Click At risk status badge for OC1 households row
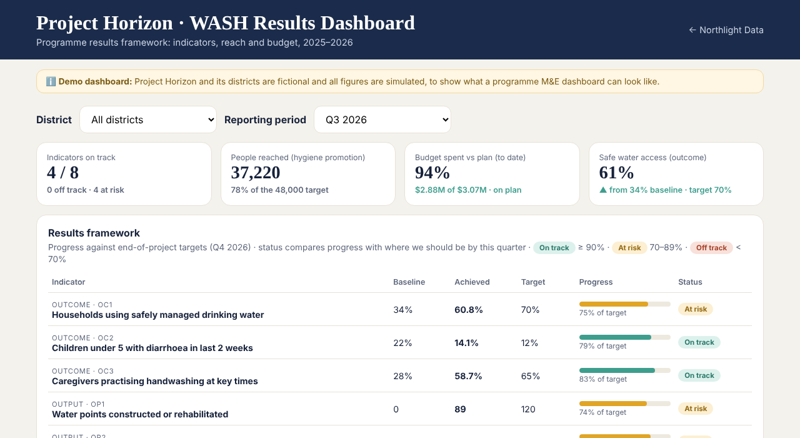Image resolution: width=800 pixels, height=438 pixels. click(x=695, y=309)
